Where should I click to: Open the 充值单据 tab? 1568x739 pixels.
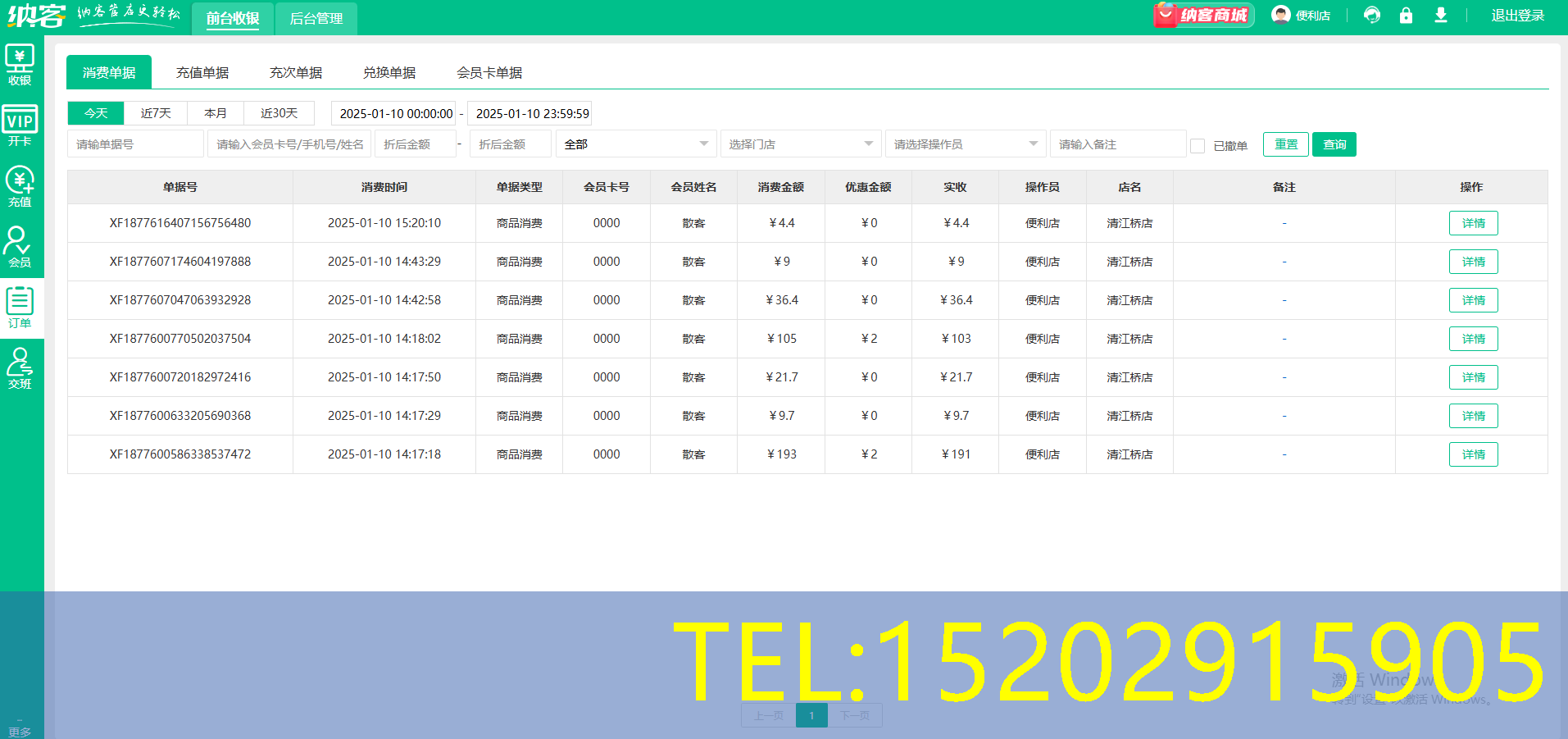pyautogui.click(x=203, y=72)
